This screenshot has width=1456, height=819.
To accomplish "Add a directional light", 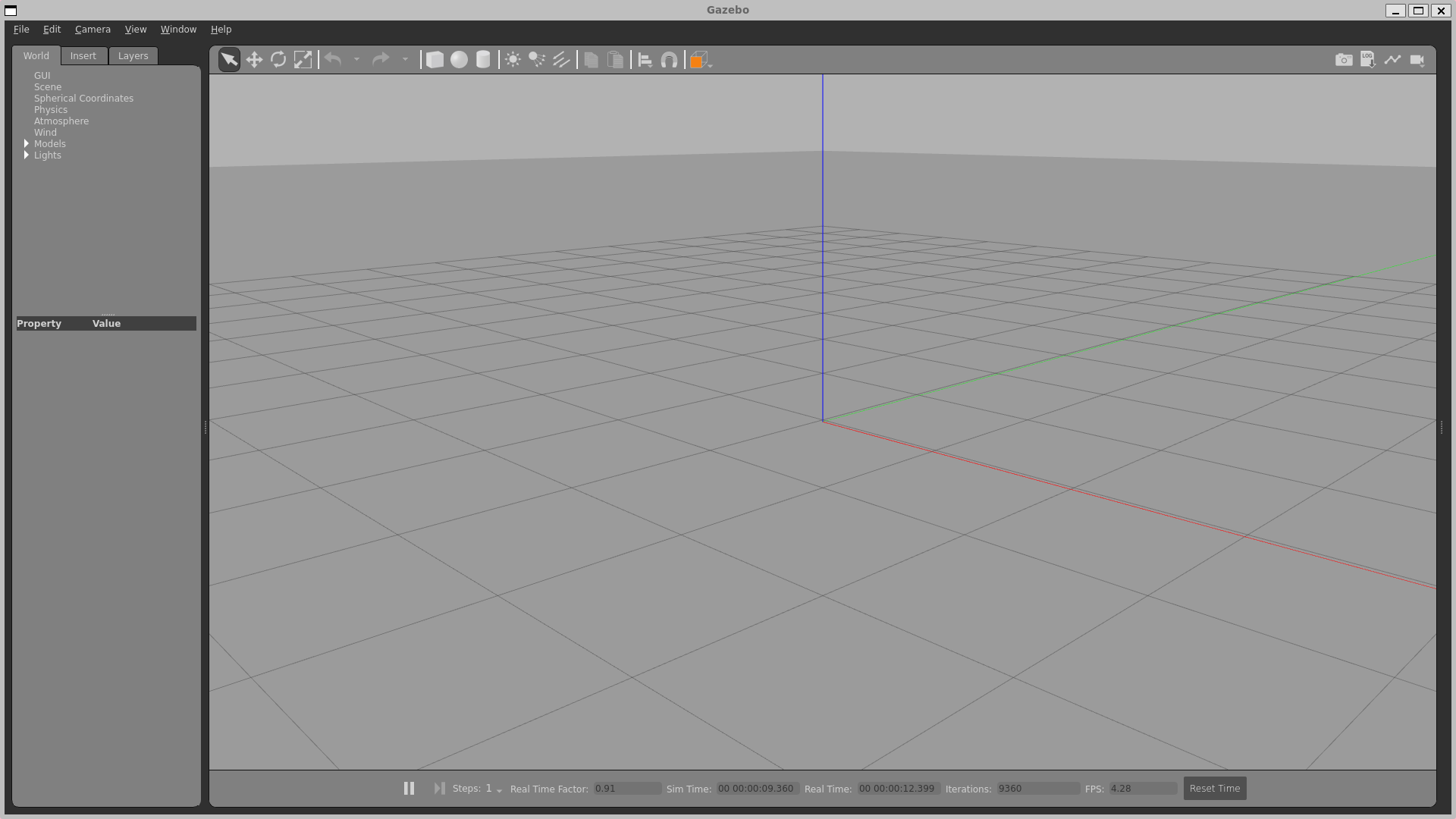I will tap(561, 60).
